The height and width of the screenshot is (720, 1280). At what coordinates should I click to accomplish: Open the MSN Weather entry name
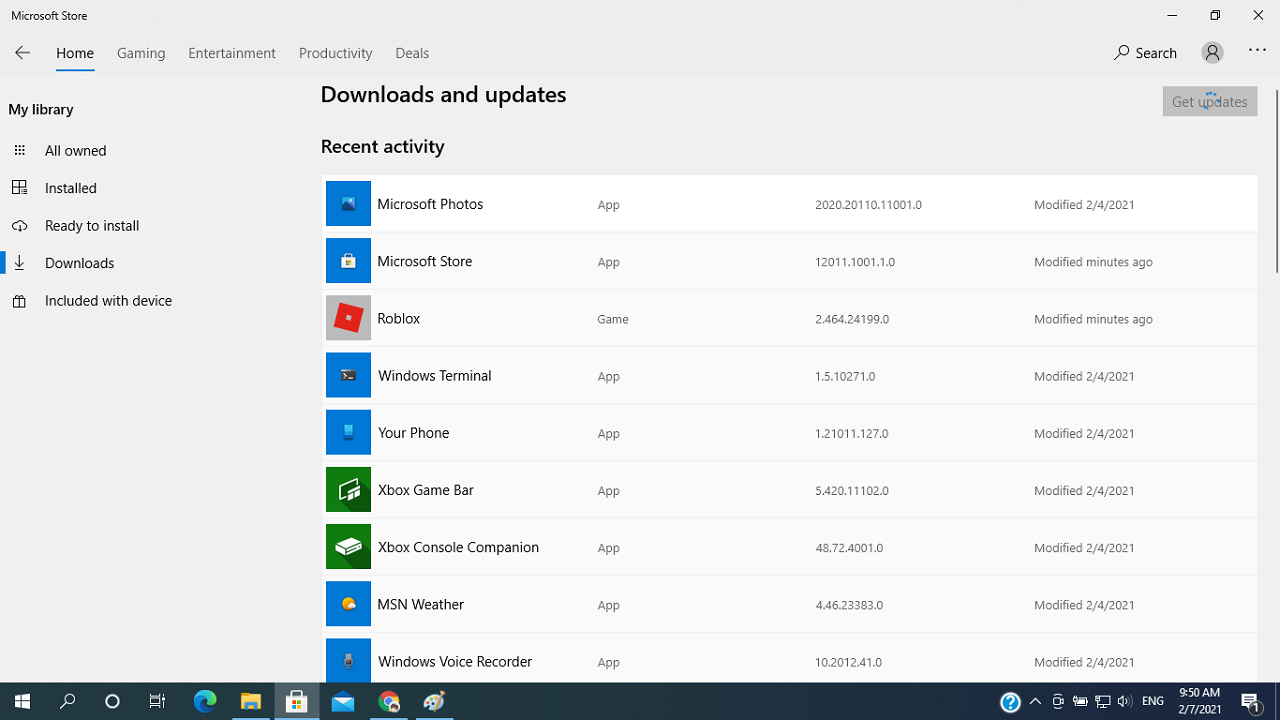tap(420, 604)
